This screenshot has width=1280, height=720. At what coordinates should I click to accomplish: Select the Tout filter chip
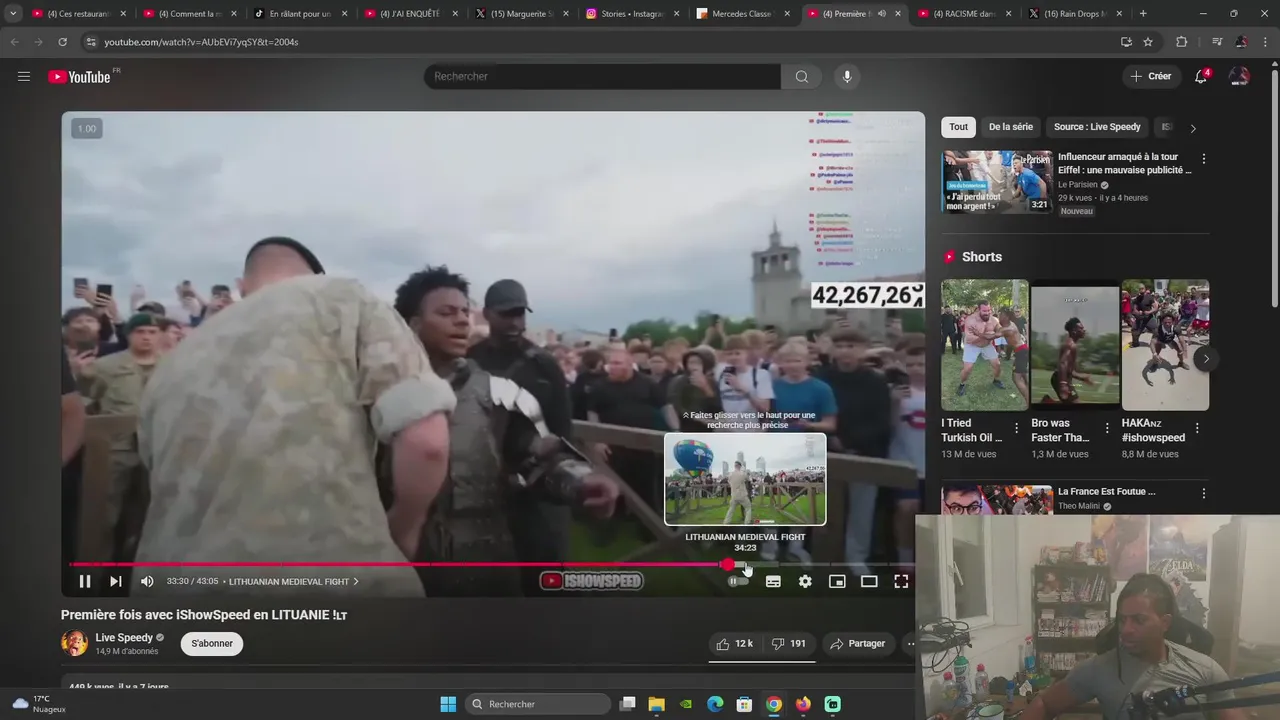(958, 127)
